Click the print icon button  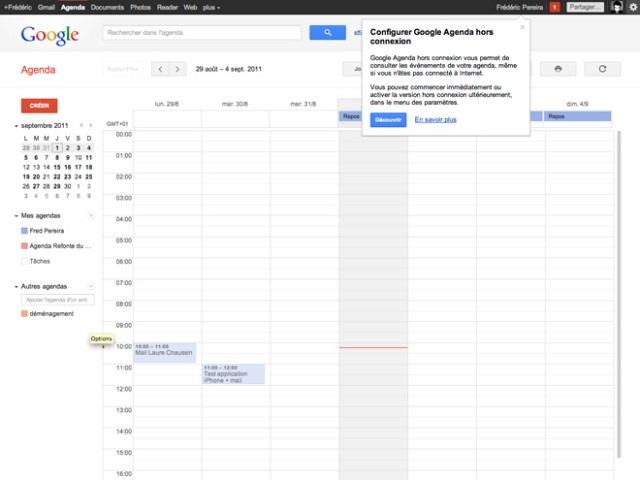558,69
